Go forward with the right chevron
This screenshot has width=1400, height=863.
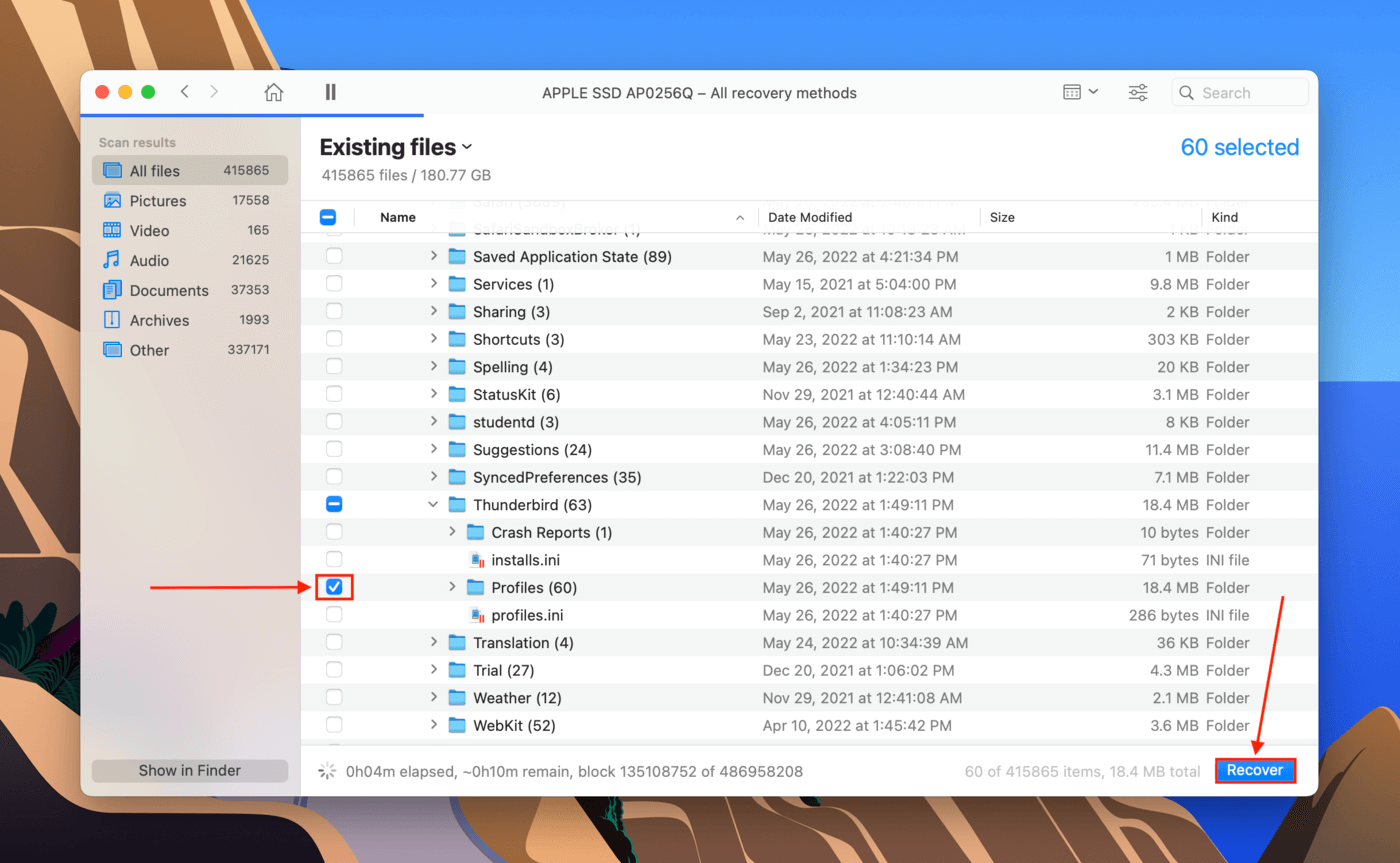[214, 92]
